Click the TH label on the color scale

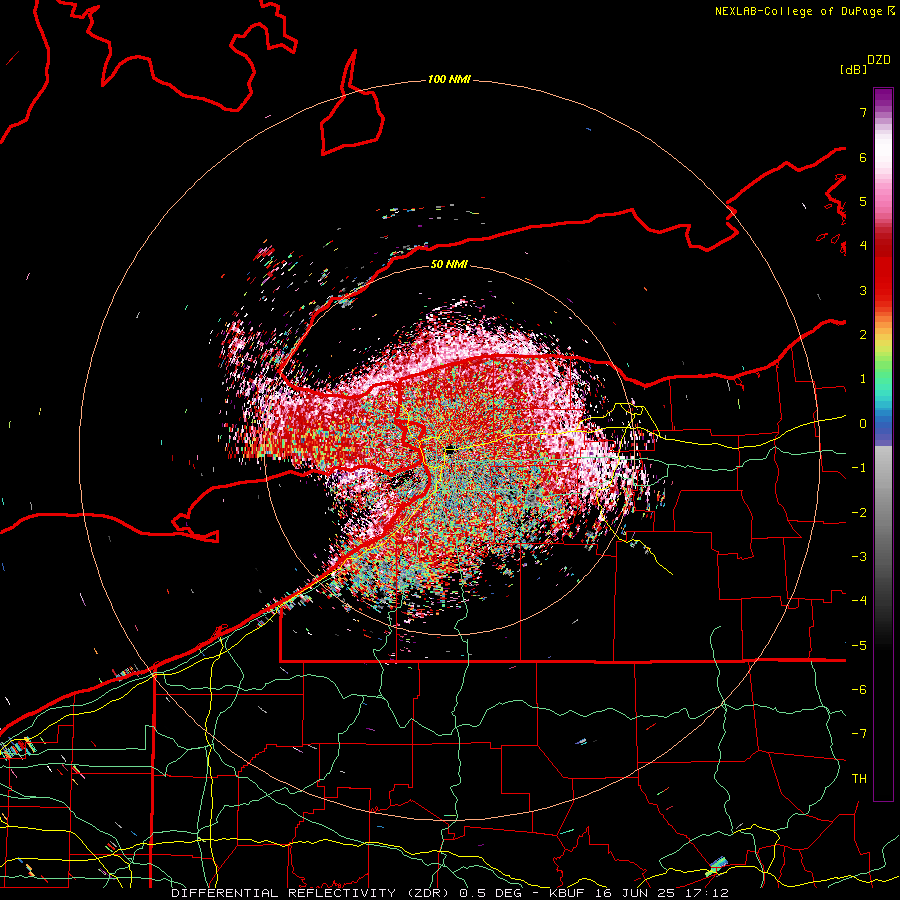pyautogui.click(x=859, y=779)
